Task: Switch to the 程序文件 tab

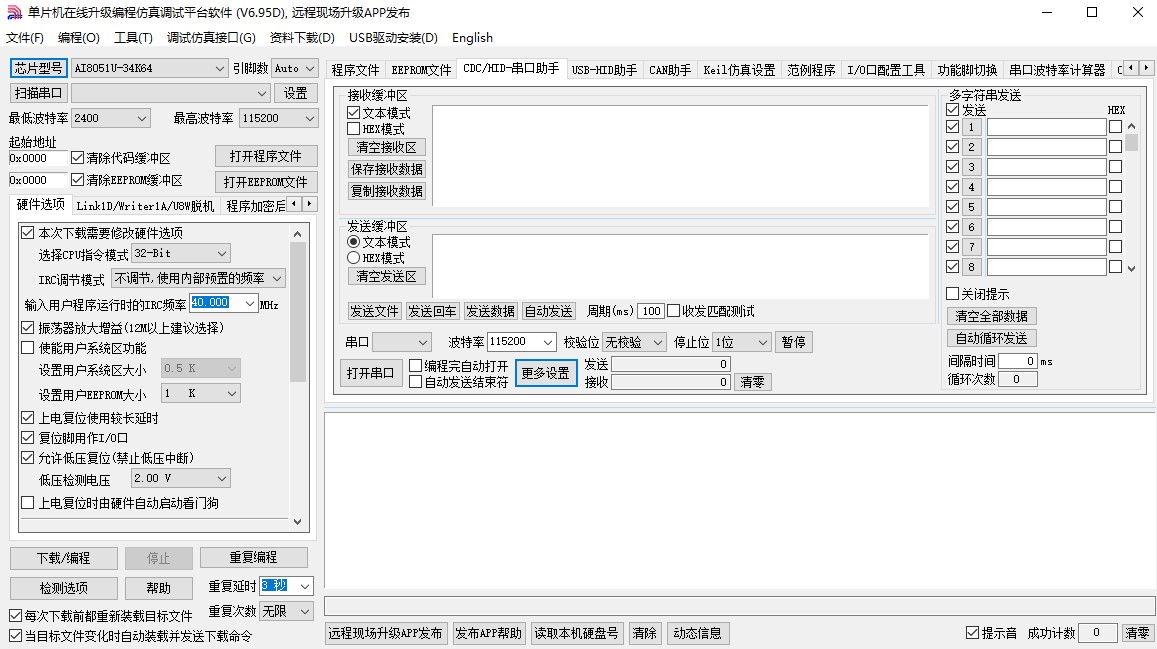Action: [355, 70]
